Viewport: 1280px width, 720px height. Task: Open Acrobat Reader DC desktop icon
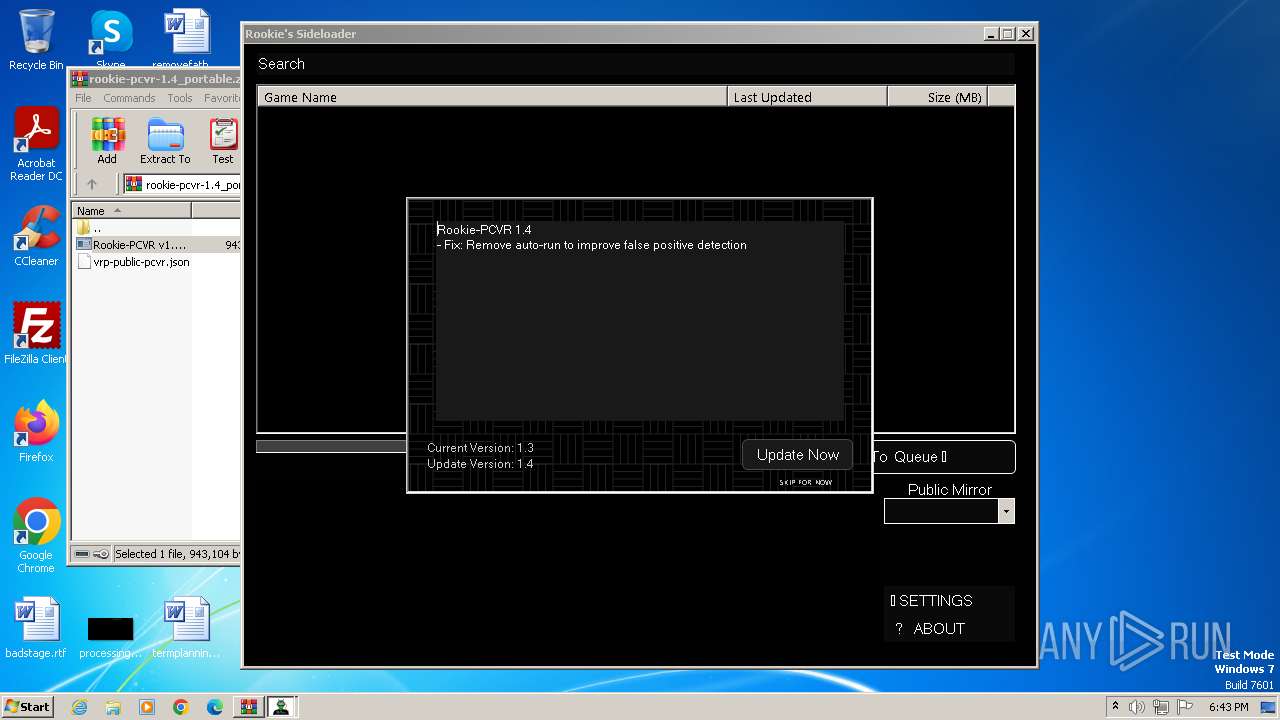[36, 144]
